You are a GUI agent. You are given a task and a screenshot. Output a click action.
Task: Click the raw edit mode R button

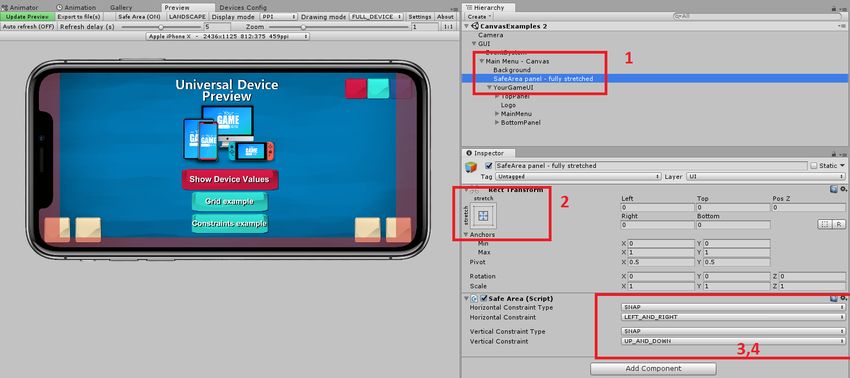[839, 225]
